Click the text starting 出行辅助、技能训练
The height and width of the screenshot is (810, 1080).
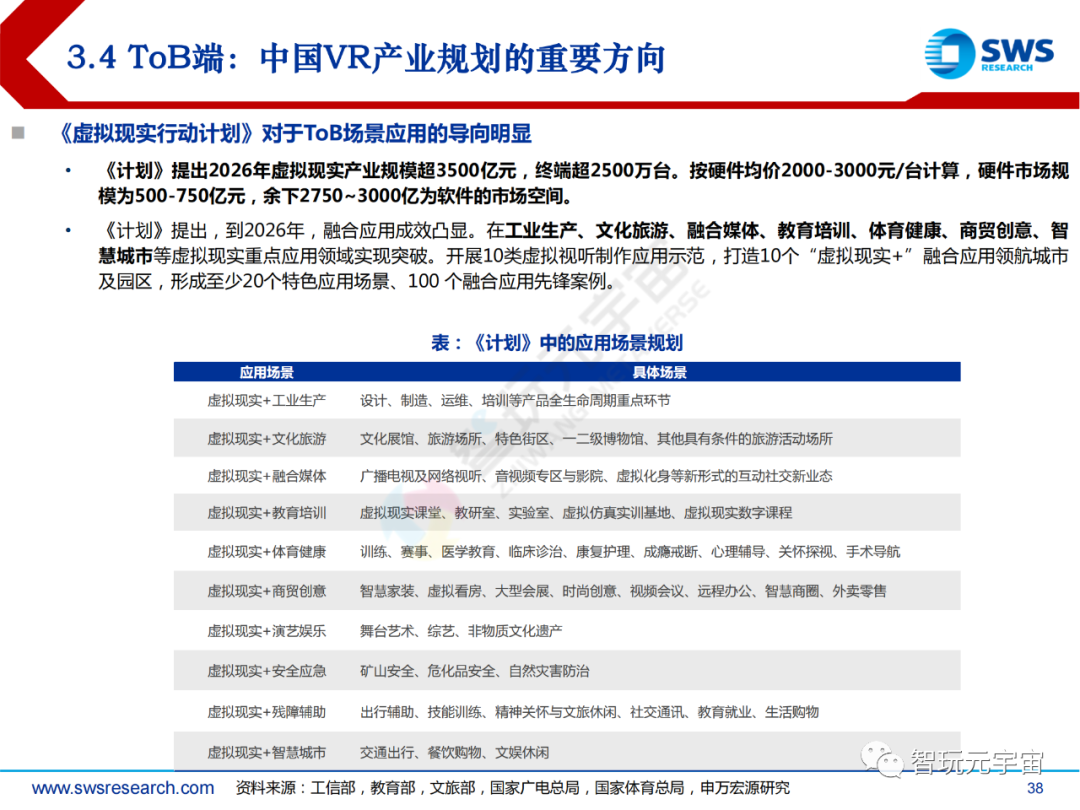pos(590,712)
